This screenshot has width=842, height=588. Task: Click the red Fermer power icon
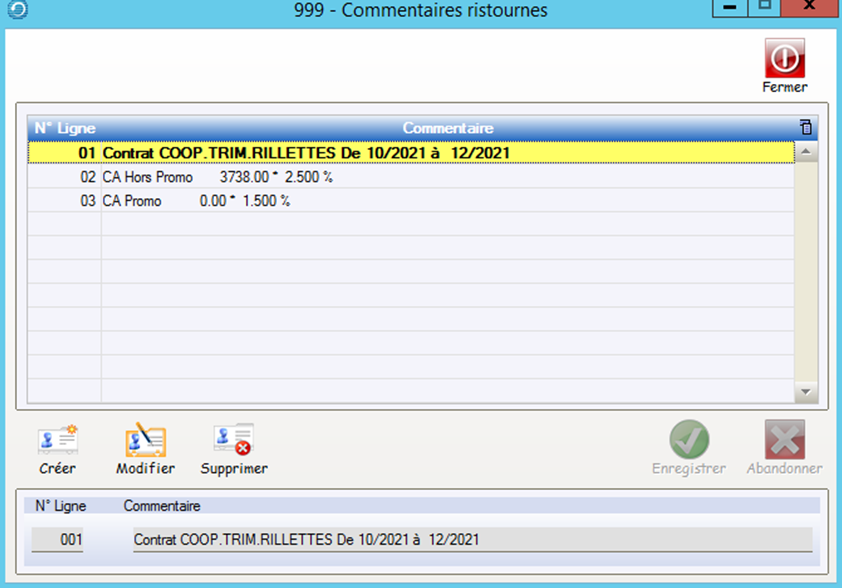tap(784, 59)
